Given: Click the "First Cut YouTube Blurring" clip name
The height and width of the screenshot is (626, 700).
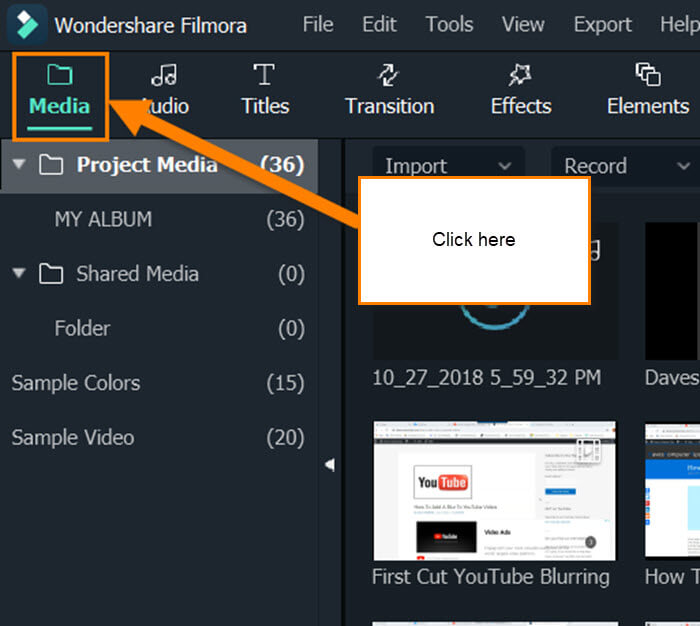Looking at the screenshot, I should 491,576.
